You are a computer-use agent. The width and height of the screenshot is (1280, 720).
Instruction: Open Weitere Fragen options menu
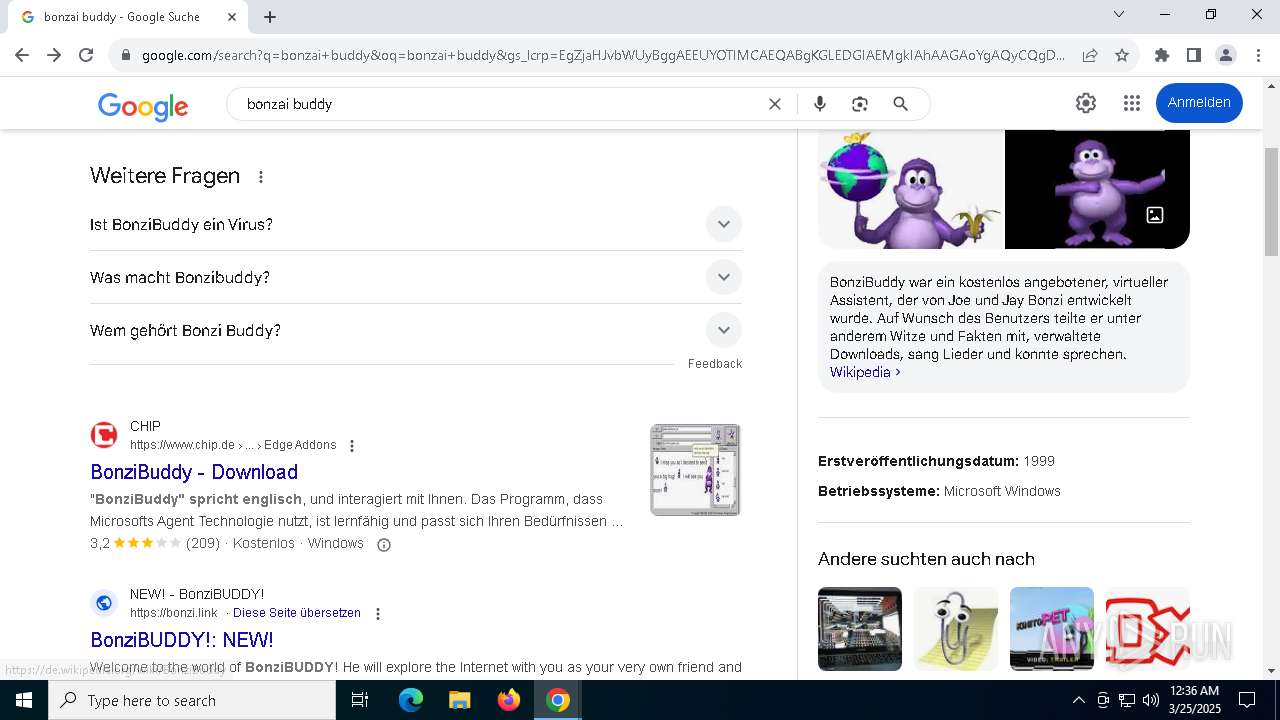click(x=261, y=177)
